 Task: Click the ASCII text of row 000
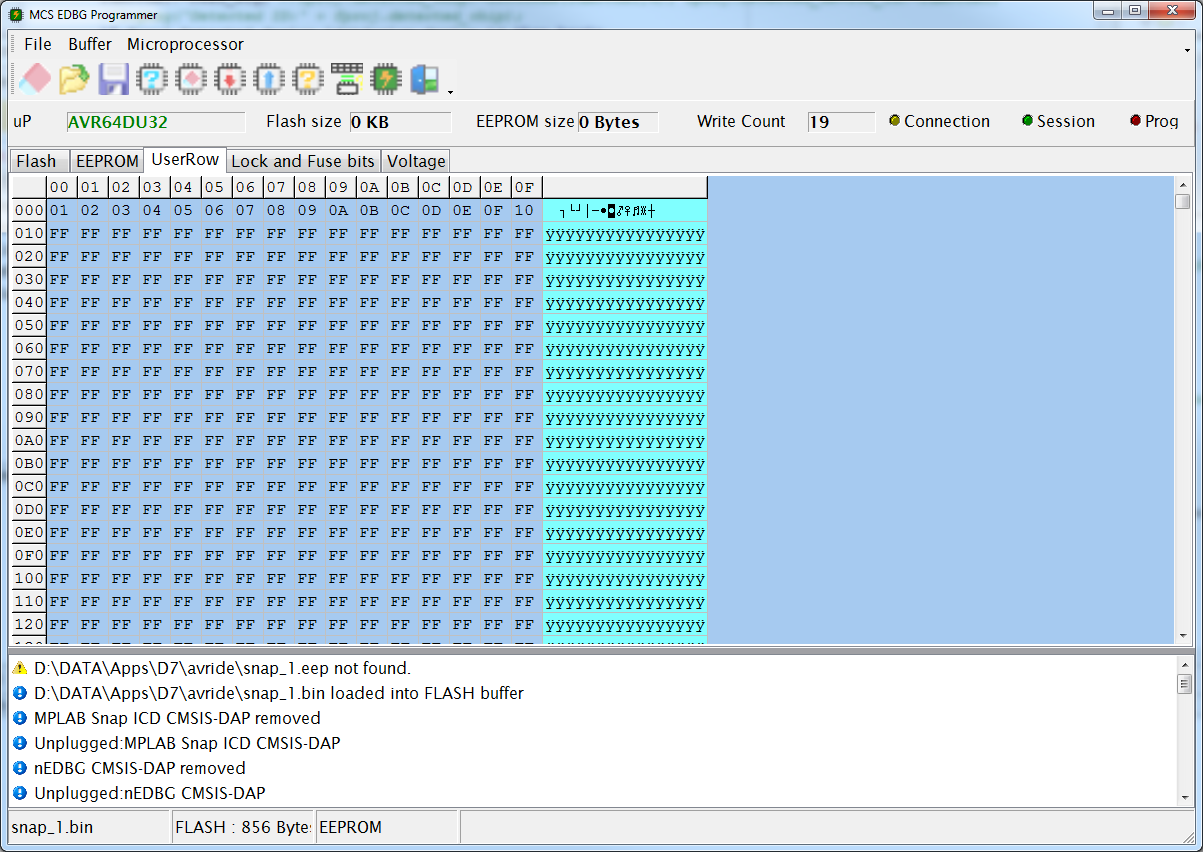coord(625,210)
